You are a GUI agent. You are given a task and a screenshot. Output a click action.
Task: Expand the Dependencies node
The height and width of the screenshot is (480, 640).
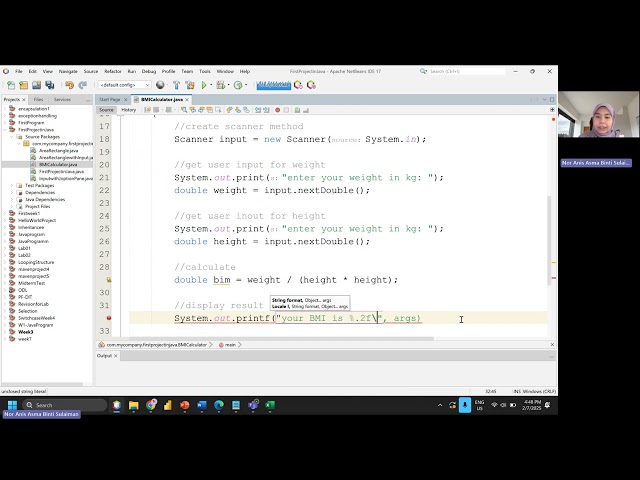pos(12,192)
